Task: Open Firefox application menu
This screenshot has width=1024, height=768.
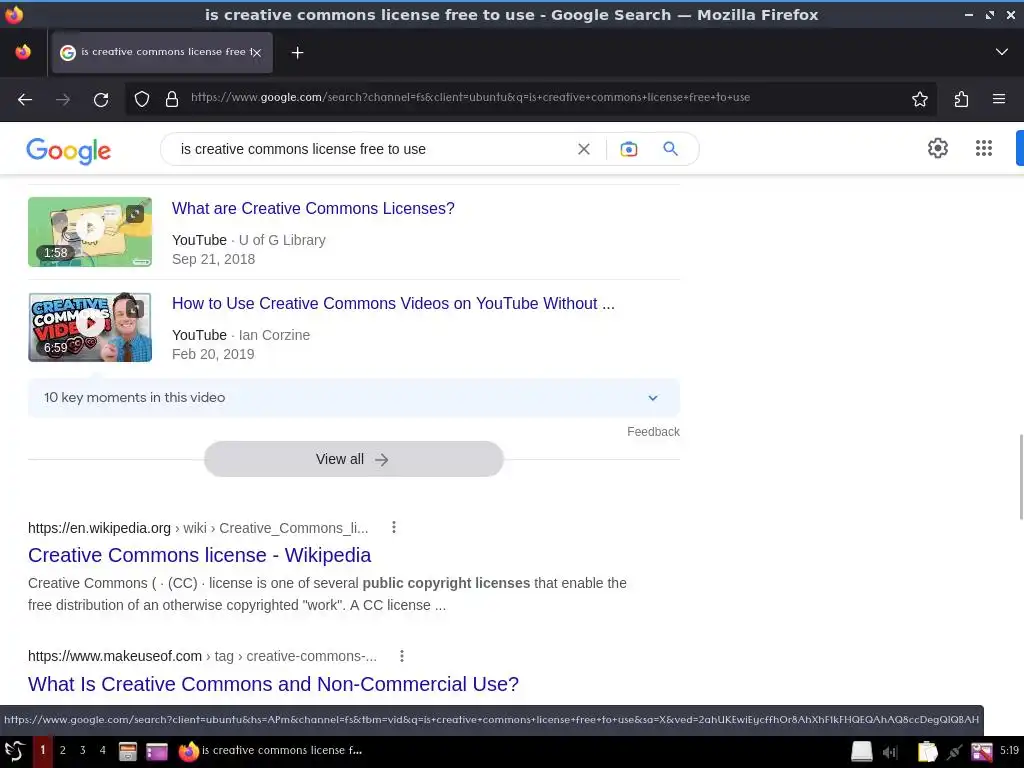Action: point(999,99)
